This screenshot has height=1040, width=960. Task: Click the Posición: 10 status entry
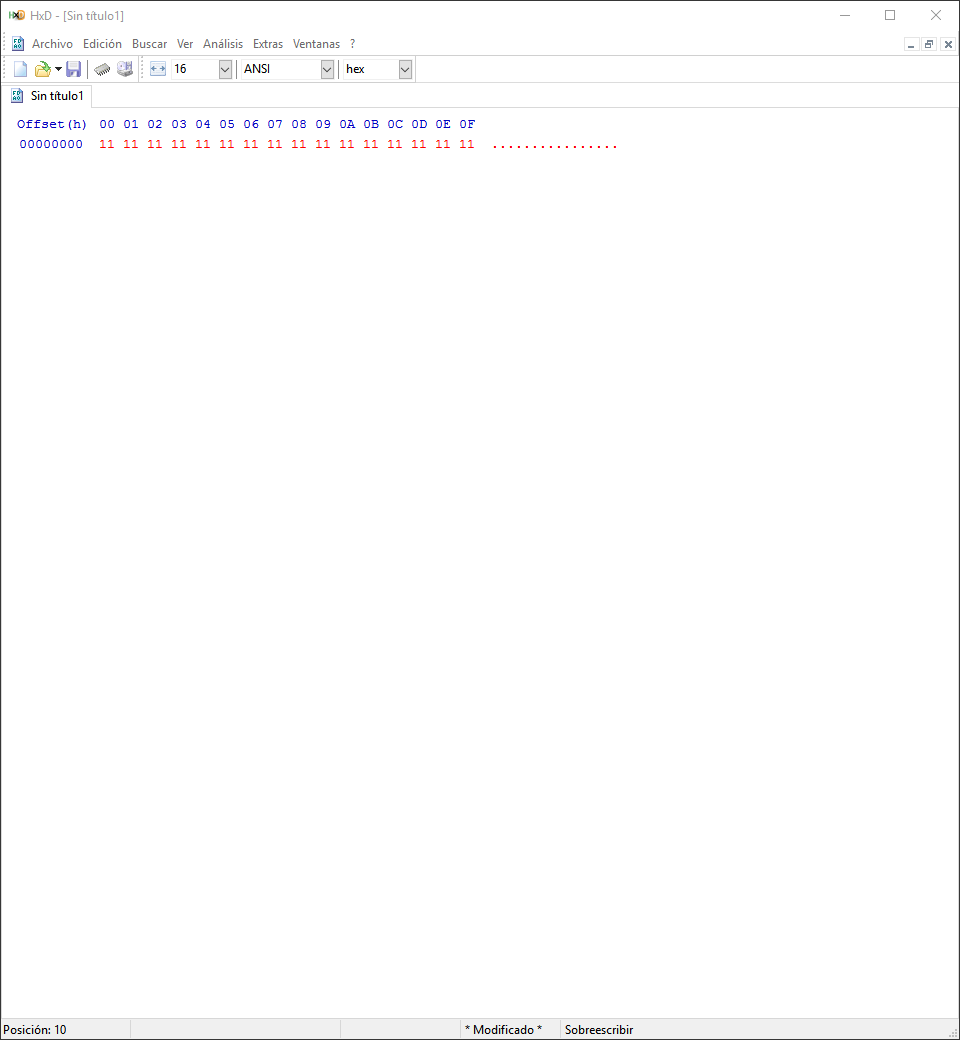pyautogui.click(x=35, y=1029)
